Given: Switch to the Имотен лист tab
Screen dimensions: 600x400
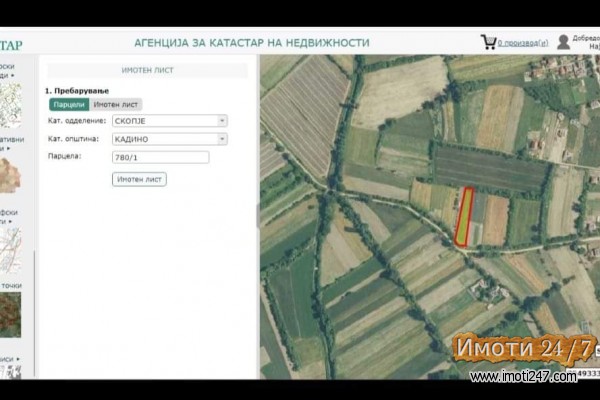Looking at the screenshot, I should pos(116,104).
